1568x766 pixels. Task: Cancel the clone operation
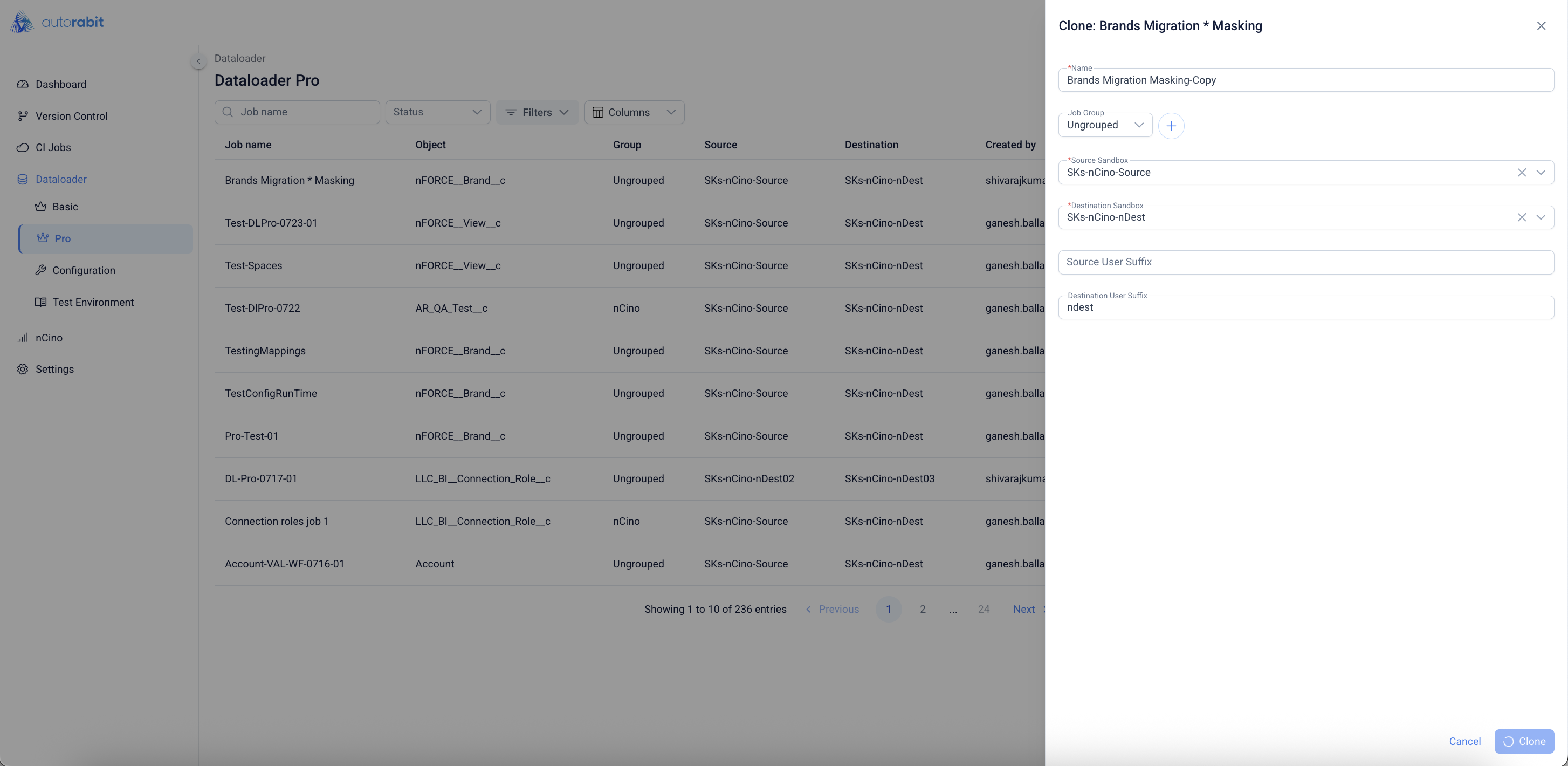coord(1464,741)
